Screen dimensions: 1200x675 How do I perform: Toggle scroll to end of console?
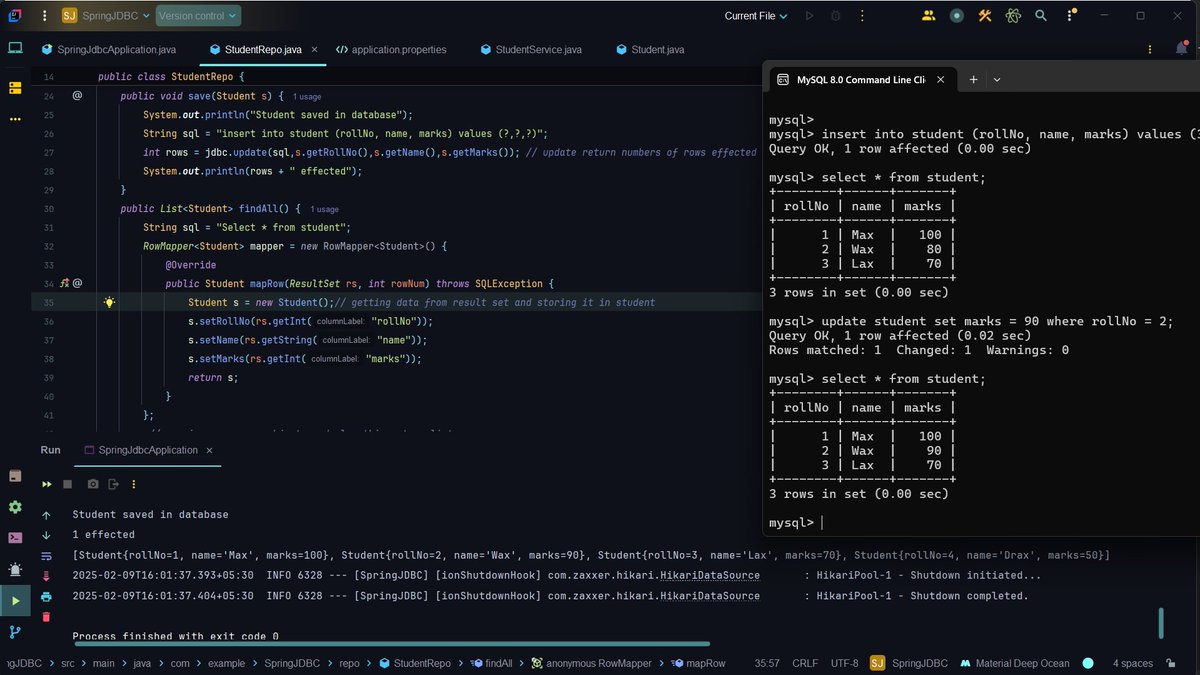pyautogui.click(x=46, y=576)
